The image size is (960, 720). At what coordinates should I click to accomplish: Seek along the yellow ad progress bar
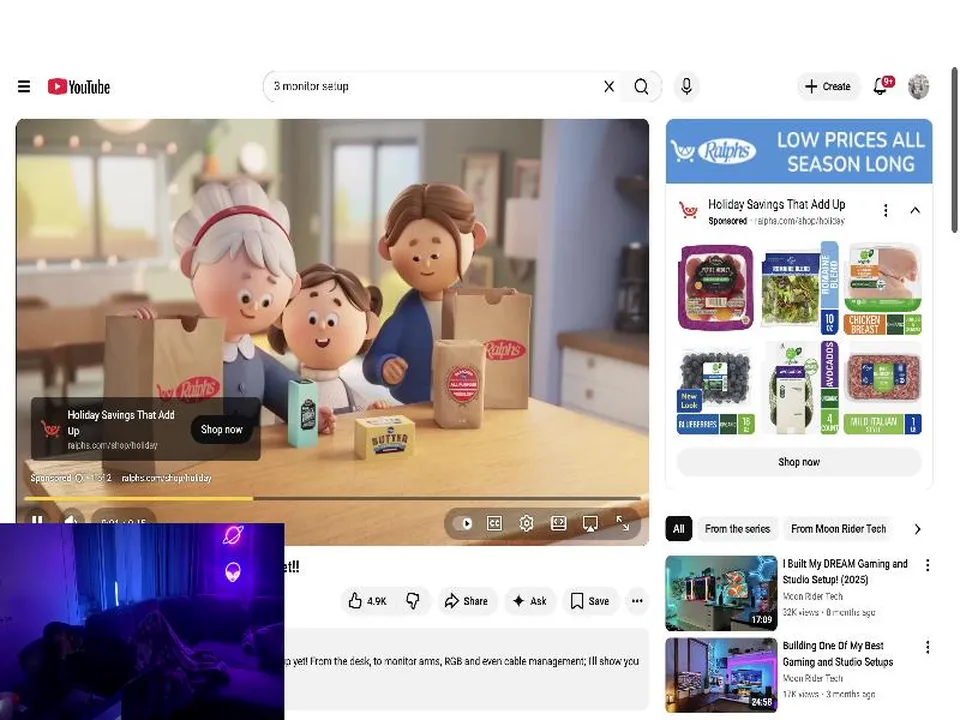point(332,498)
